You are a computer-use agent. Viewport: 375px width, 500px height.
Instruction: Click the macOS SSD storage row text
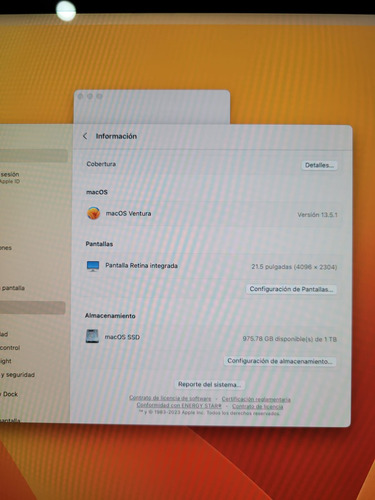point(122,337)
